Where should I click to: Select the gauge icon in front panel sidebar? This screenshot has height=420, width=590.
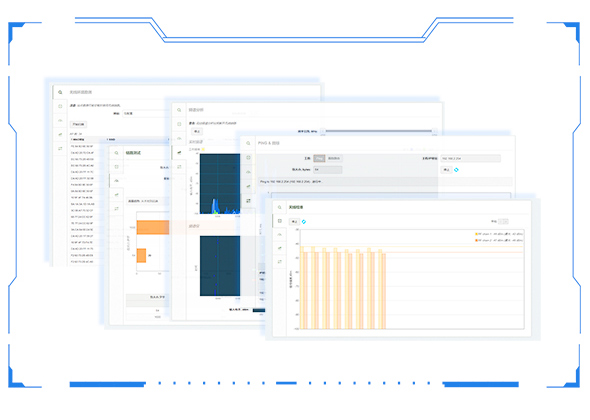(279, 234)
